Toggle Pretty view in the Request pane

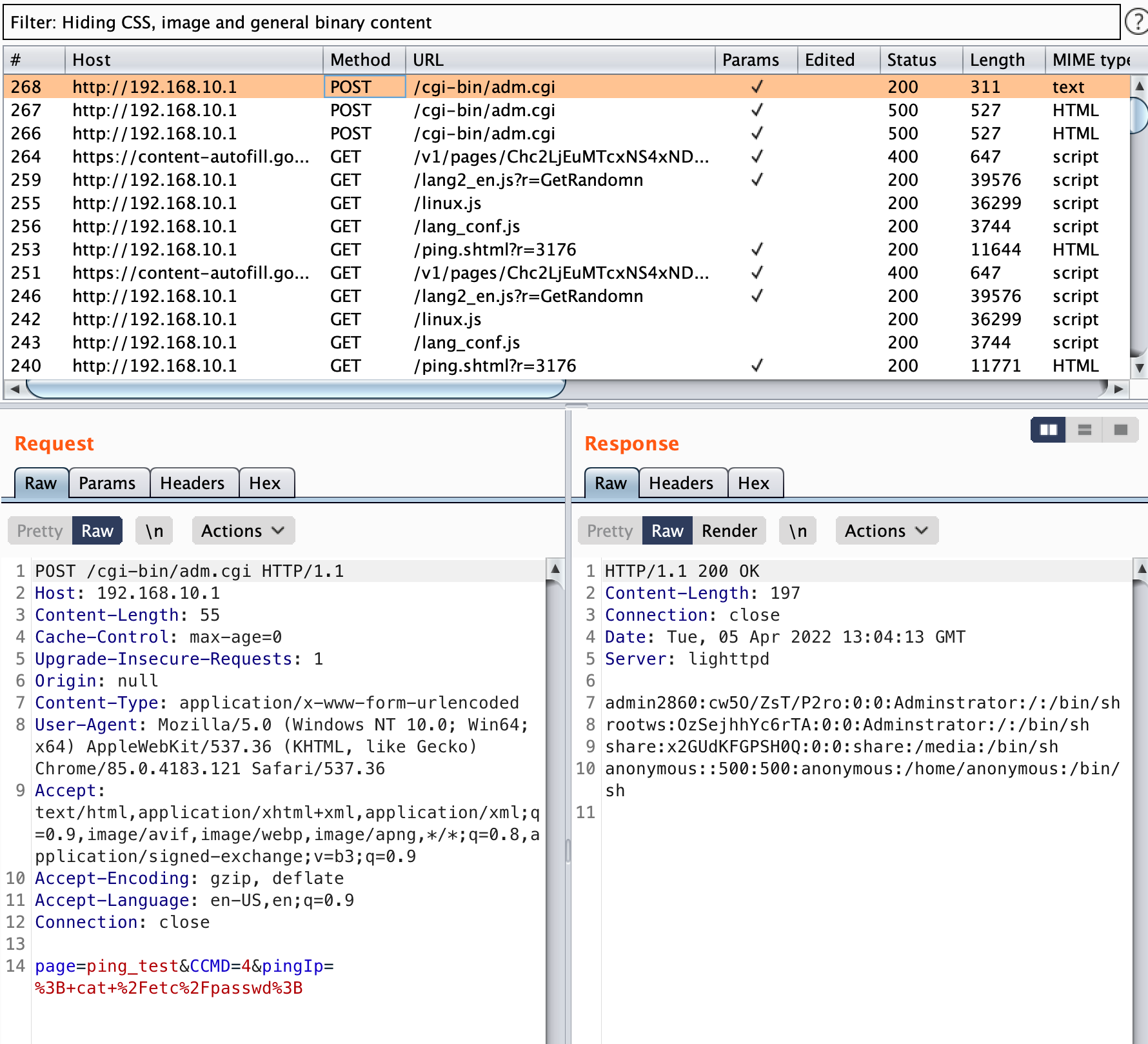pyautogui.click(x=40, y=530)
